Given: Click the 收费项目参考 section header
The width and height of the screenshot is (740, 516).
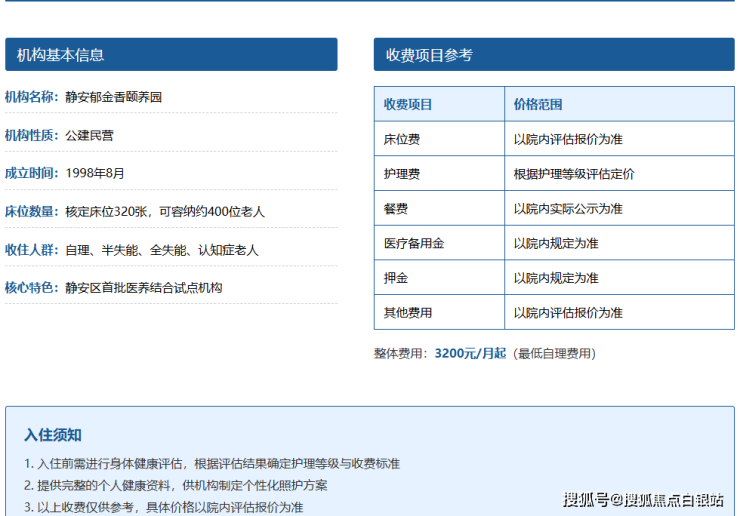Looking at the screenshot, I should tap(554, 55).
